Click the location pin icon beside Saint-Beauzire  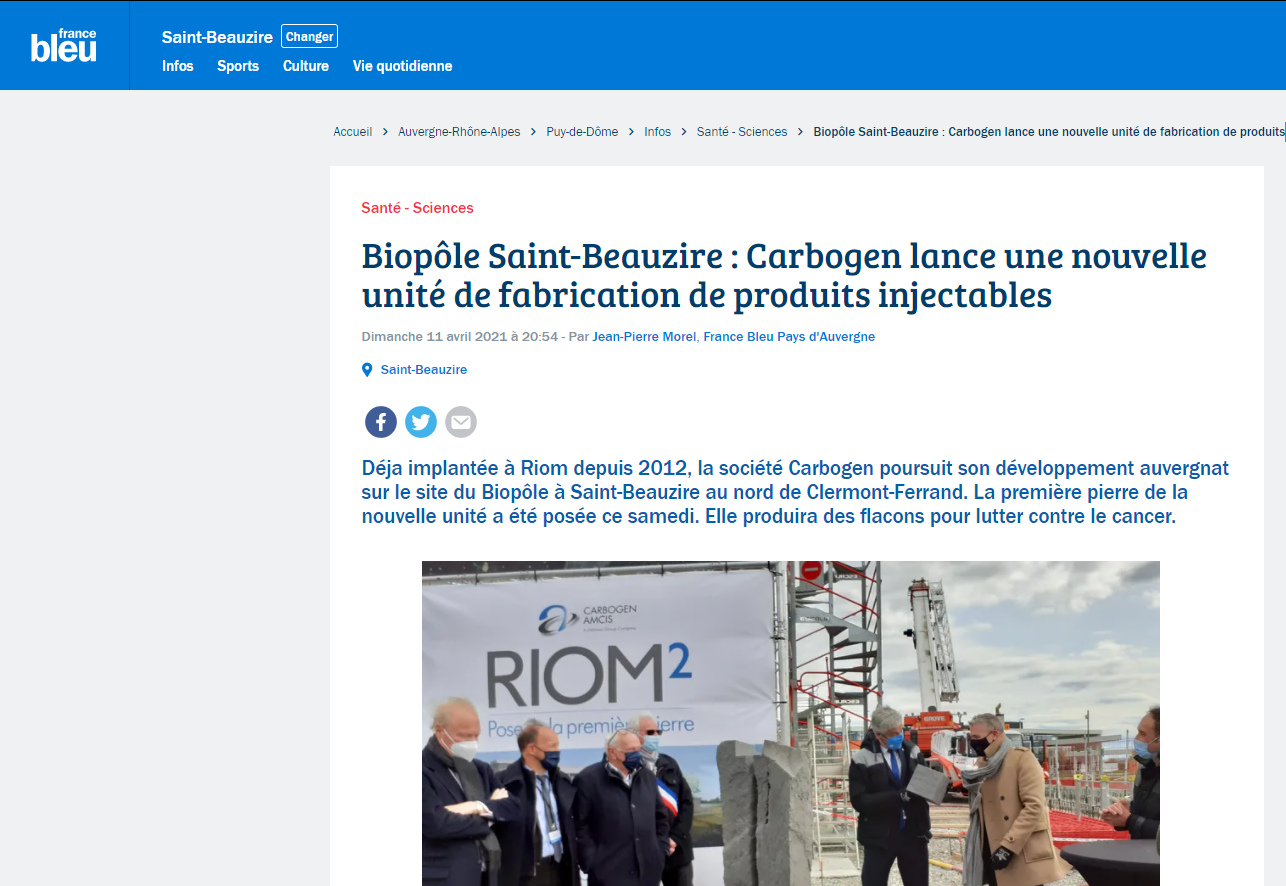[367, 370]
